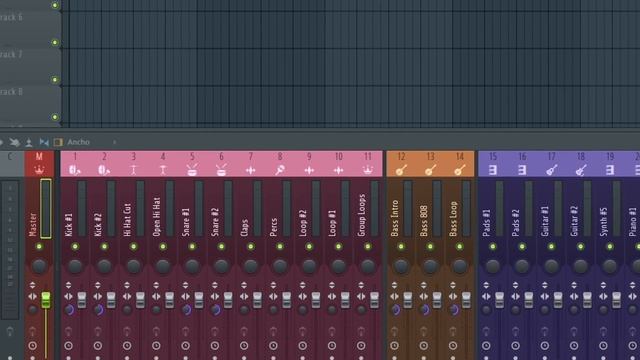Click the bass guitar icon on insert 12
The width and height of the screenshot is (640, 360).
(x=401, y=170)
